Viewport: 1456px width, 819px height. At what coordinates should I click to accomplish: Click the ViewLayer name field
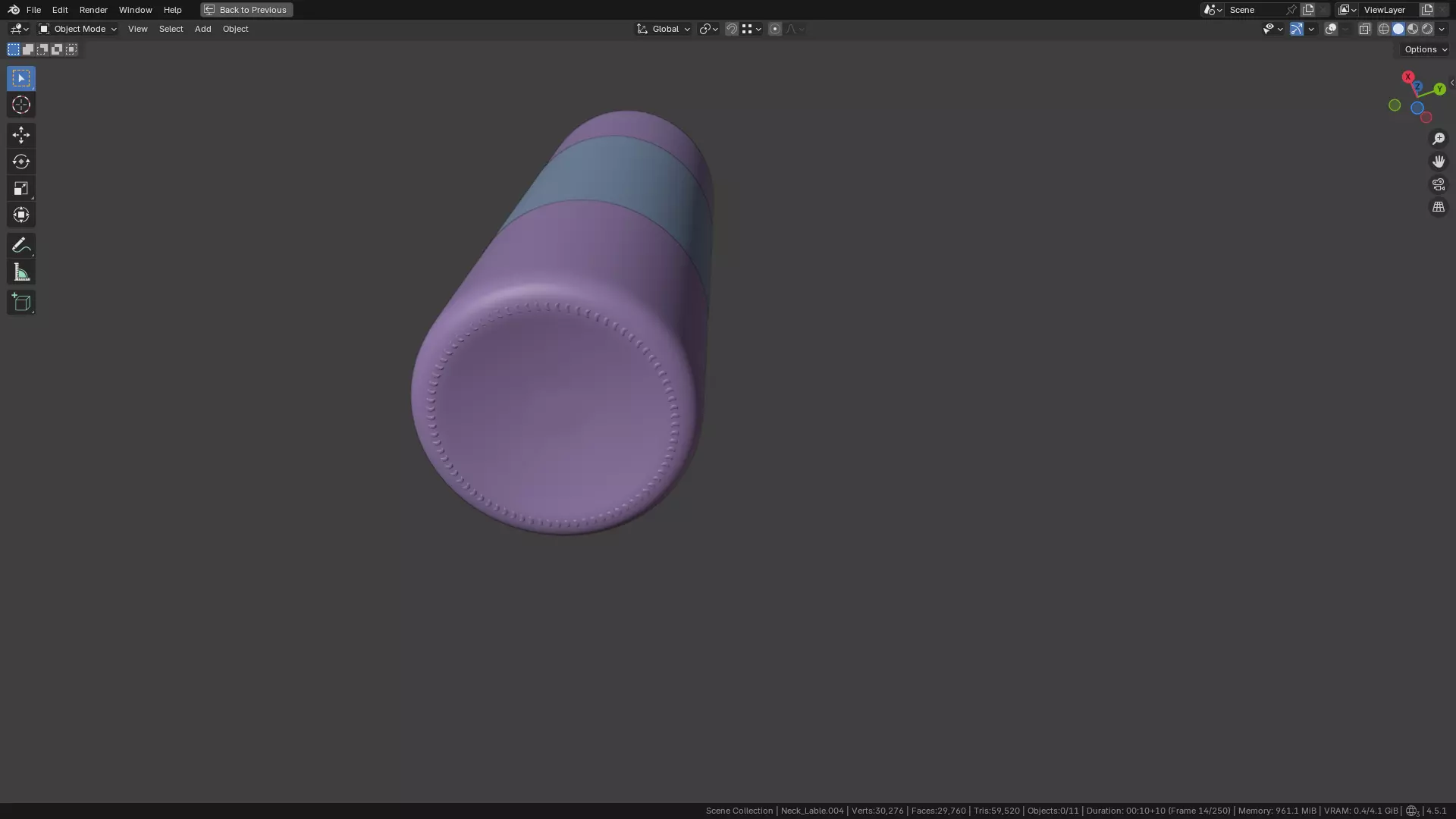1388,10
